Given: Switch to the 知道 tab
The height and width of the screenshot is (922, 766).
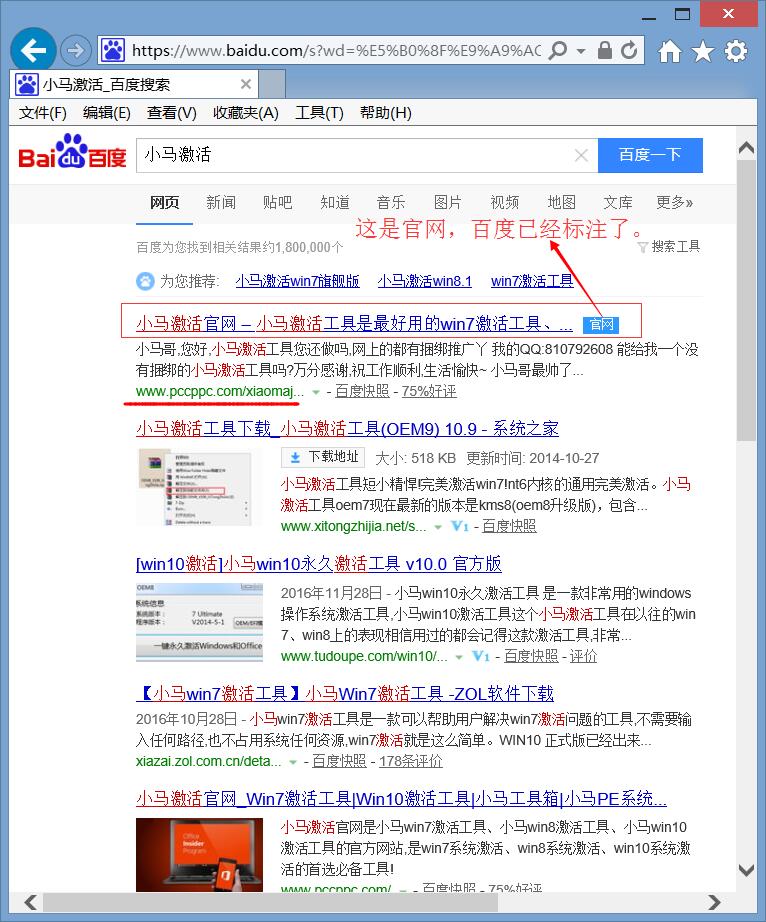Looking at the screenshot, I should pos(335,203).
